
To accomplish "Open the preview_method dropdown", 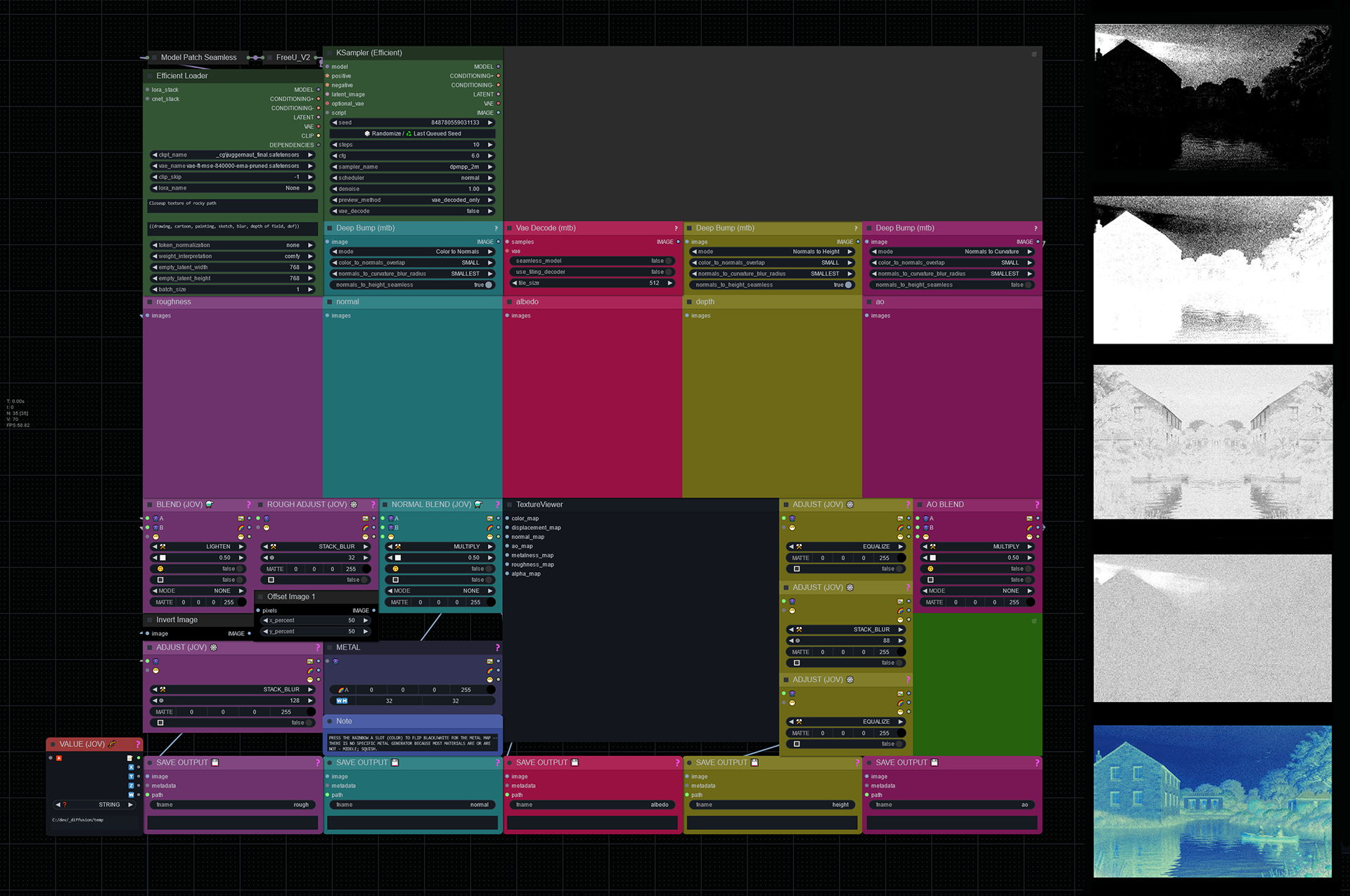I will tap(413, 200).
